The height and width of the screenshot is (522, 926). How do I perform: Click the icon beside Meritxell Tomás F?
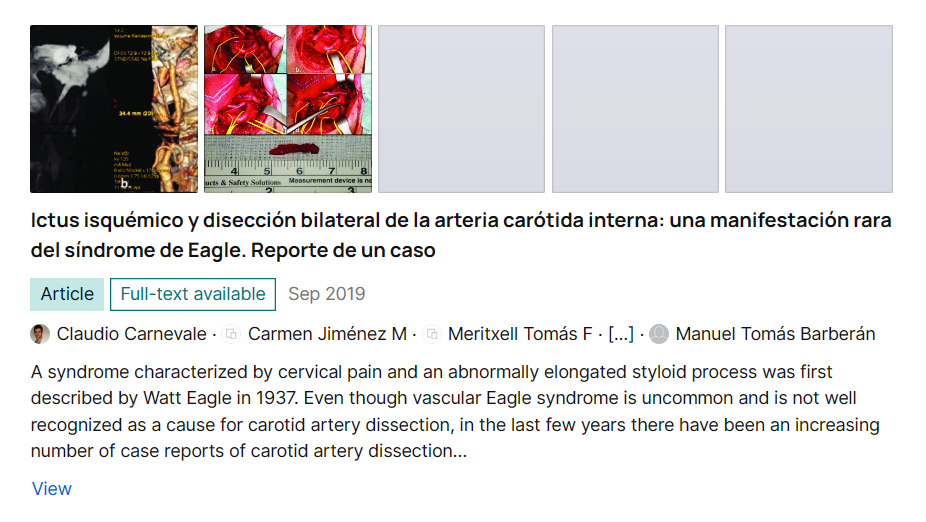[x=432, y=334]
